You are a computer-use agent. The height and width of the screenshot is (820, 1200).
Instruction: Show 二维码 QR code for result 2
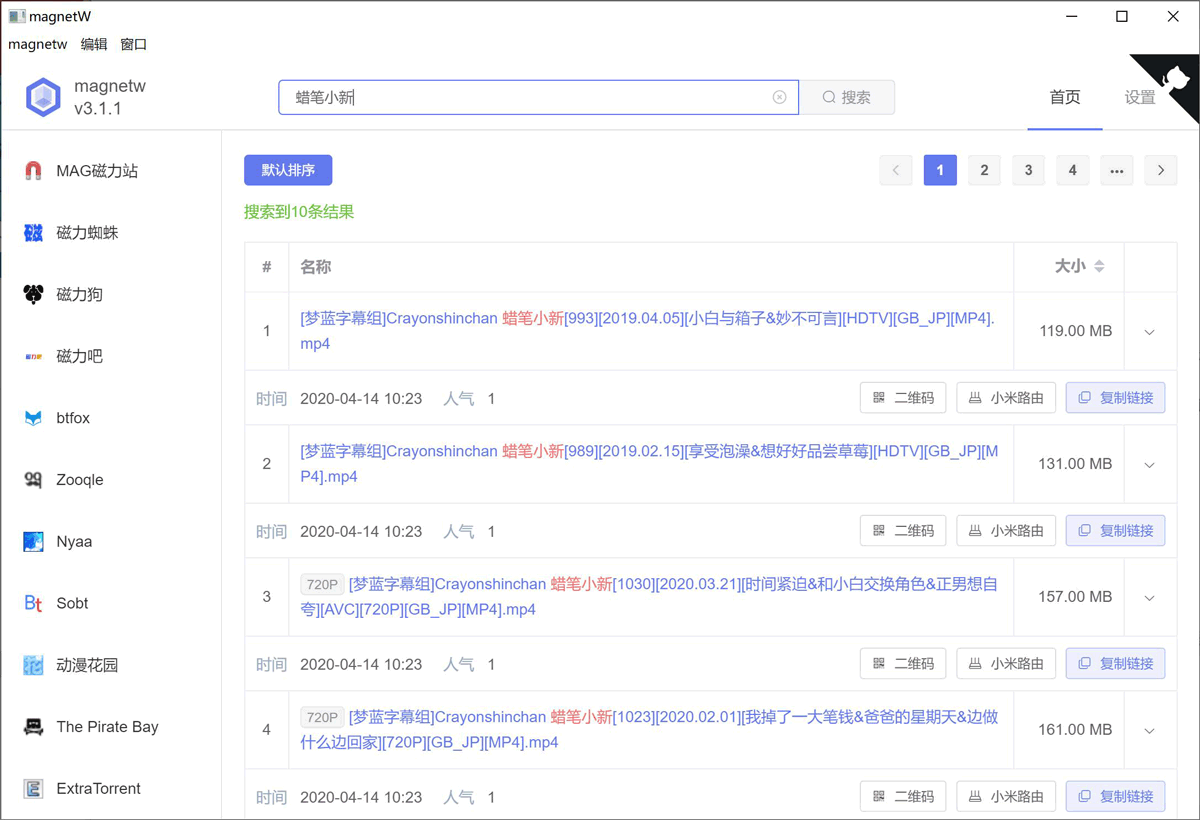click(903, 531)
